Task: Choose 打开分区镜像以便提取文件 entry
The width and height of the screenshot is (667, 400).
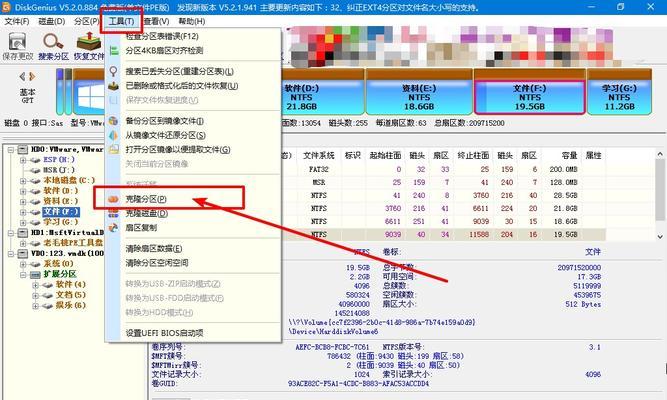Action: tap(178, 149)
